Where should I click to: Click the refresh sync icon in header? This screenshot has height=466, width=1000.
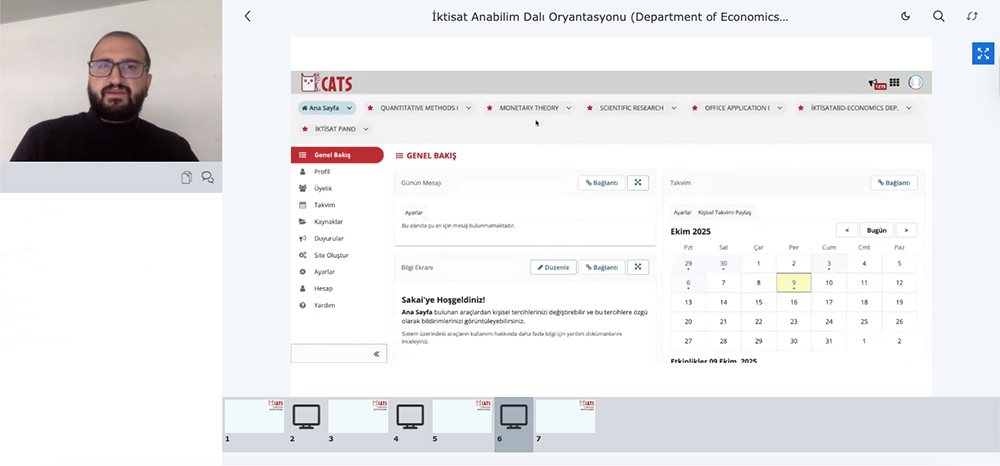[971, 16]
